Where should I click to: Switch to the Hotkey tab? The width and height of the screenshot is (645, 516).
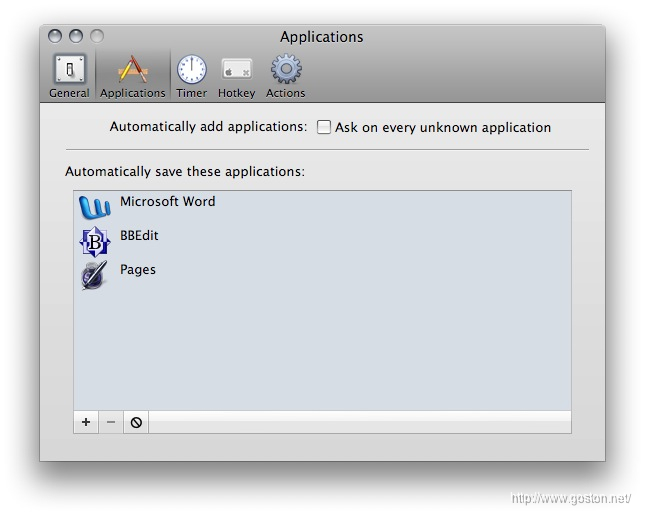[237, 76]
